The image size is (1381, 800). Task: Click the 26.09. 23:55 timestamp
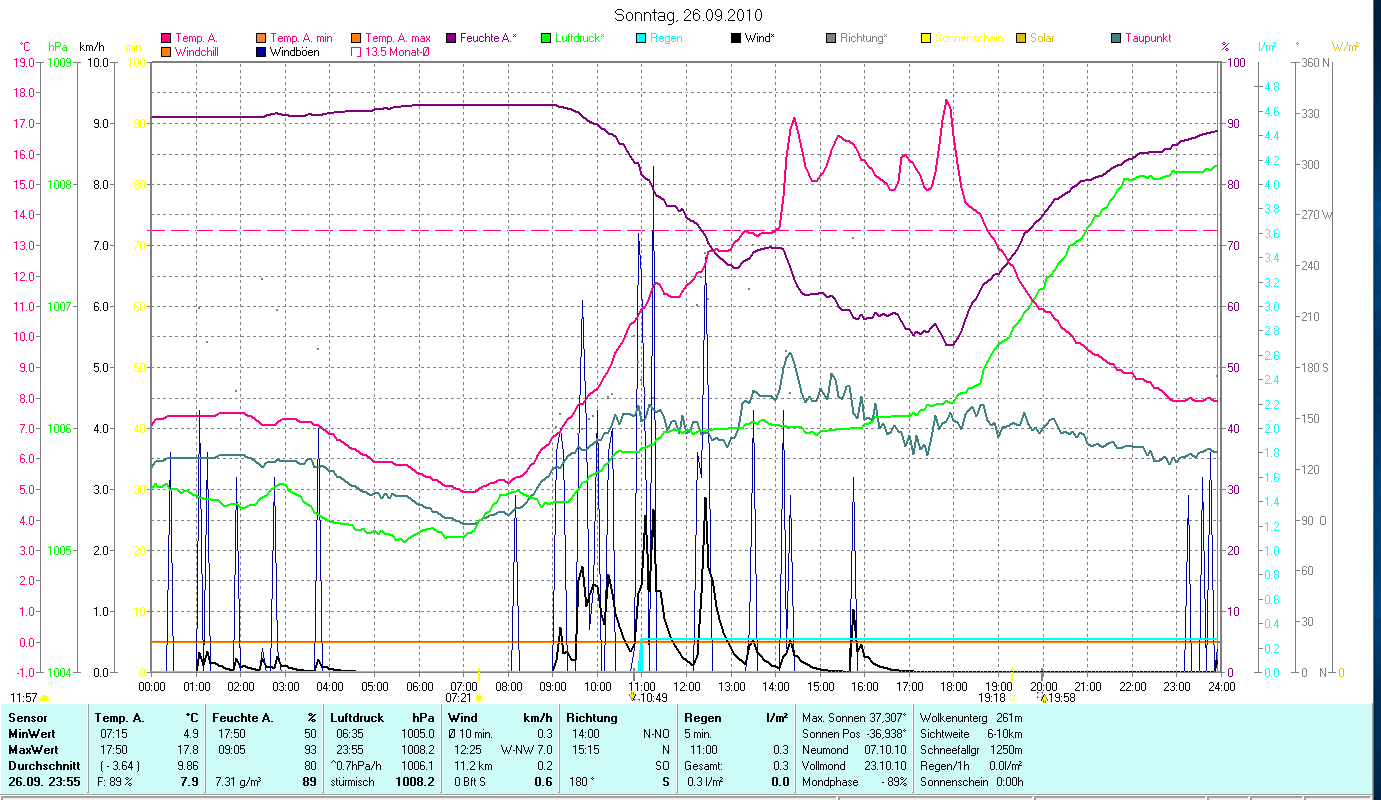(43, 782)
